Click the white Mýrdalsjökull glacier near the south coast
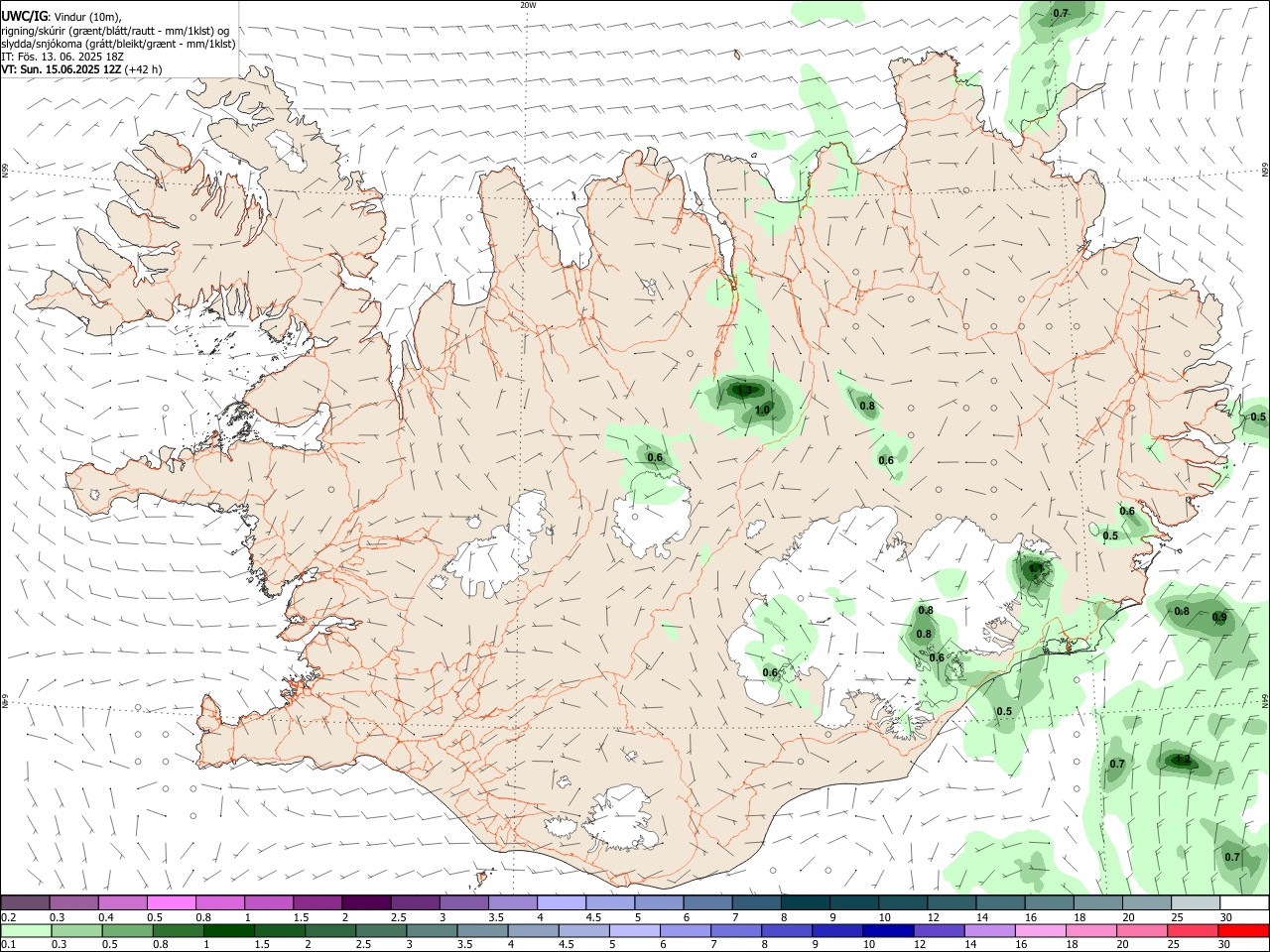Screen dimensions: 1270x952 [622, 817]
